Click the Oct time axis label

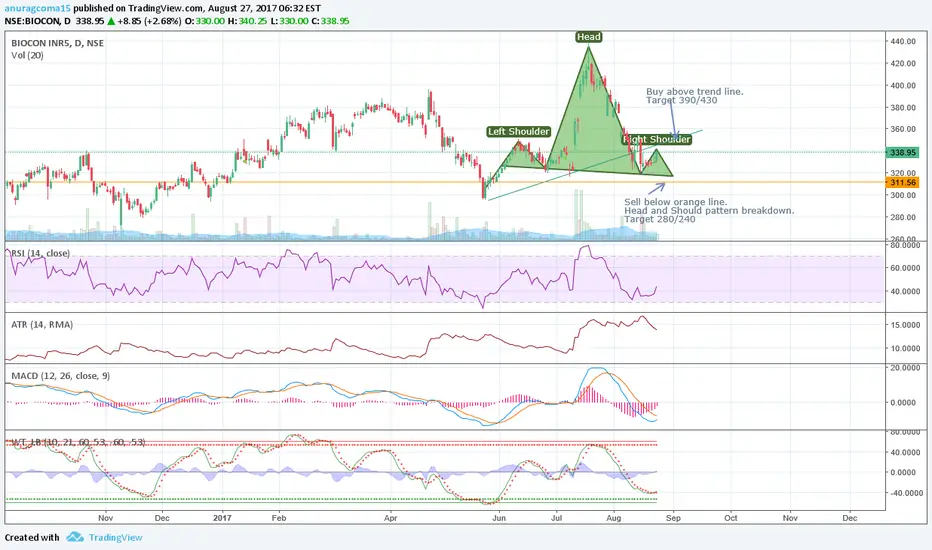point(731,518)
